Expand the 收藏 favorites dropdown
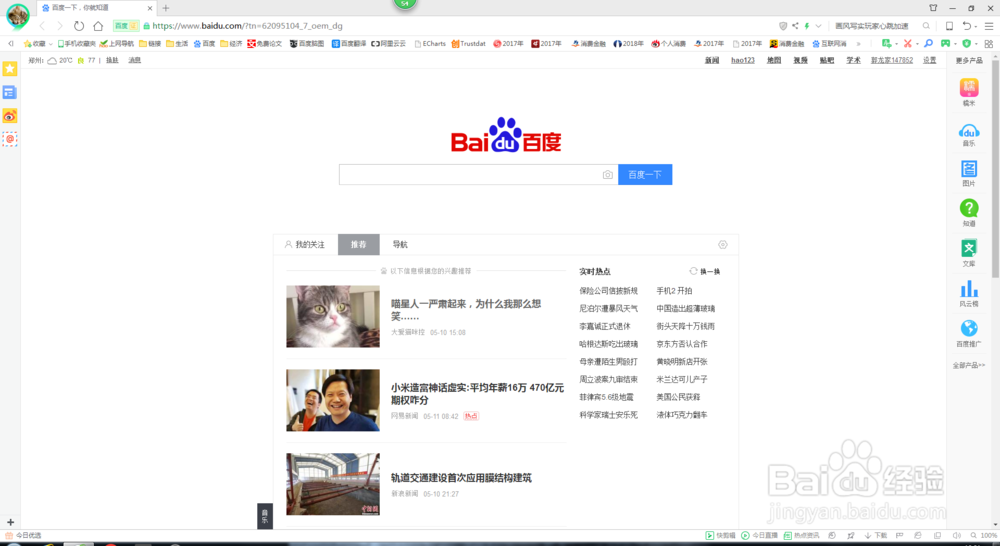The width and height of the screenshot is (1000, 546). 50,44
